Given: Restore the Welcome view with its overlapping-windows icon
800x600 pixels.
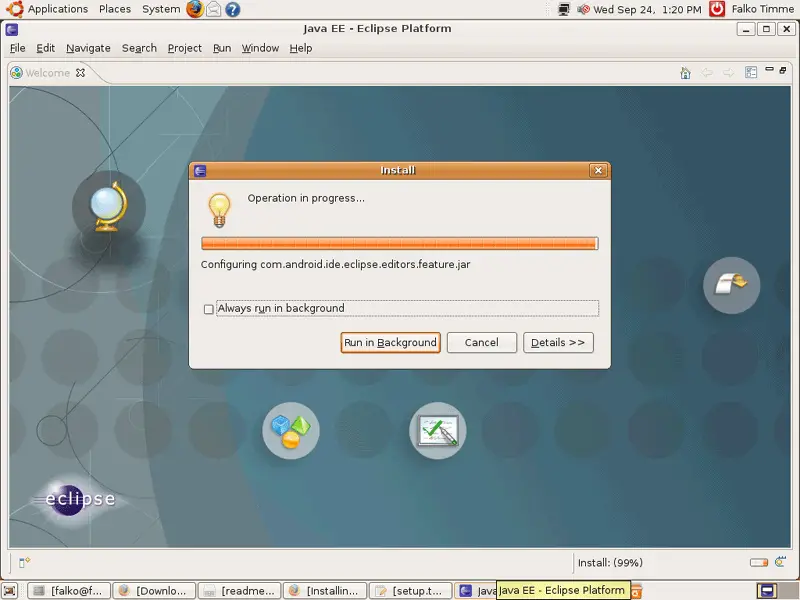Looking at the screenshot, I should (x=783, y=70).
